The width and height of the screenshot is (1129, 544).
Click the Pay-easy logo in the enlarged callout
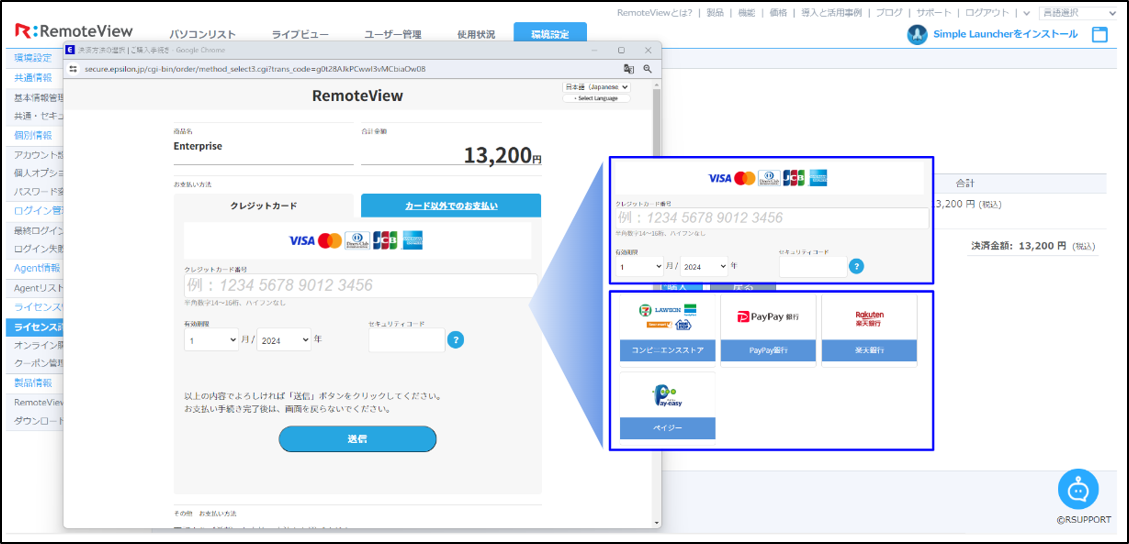[x=667, y=398]
